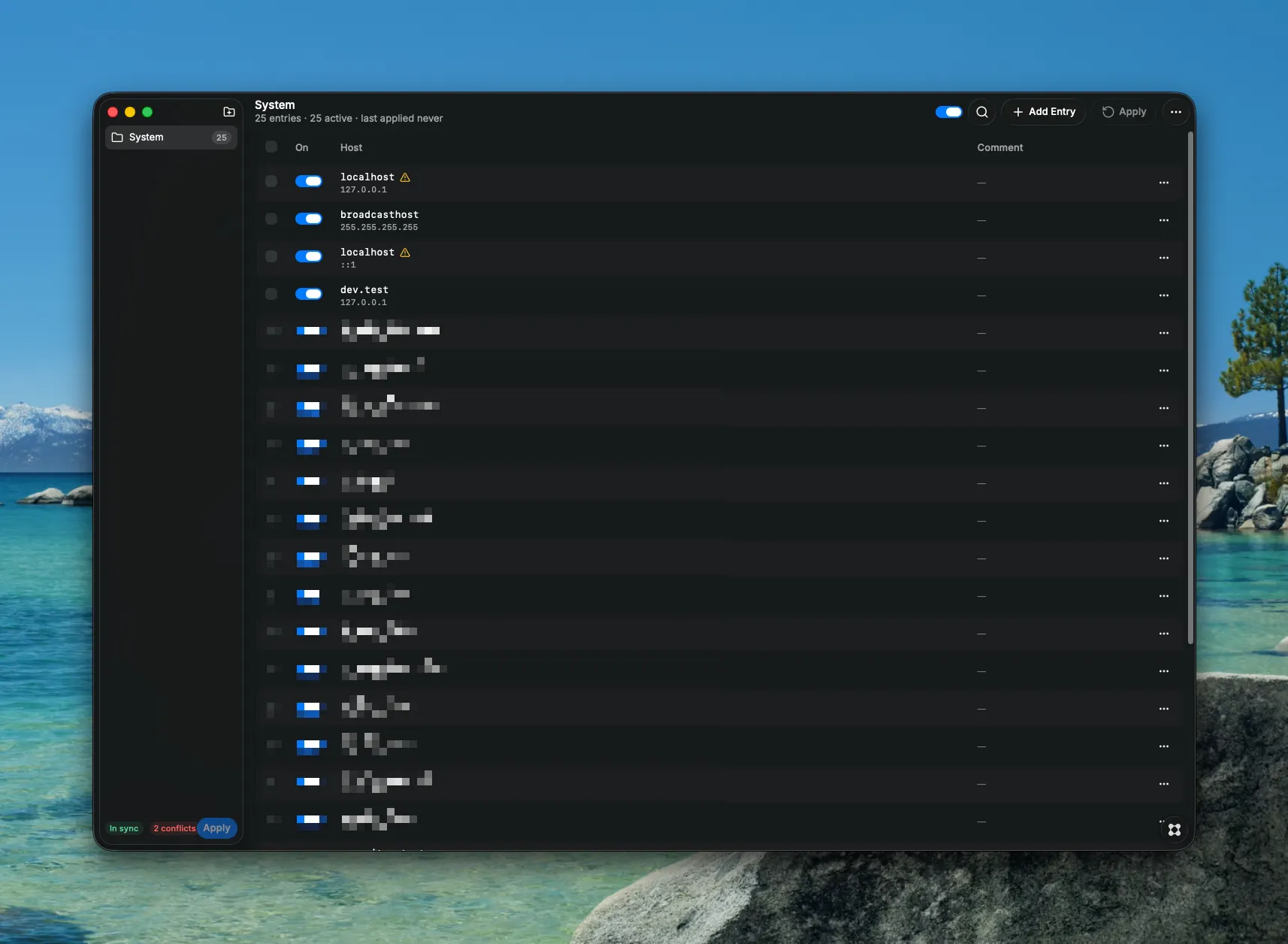The height and width of the screenshot is (944, 1288).
Task: Check the checkbox for localhost ::1 row
Action: click(x=271, y=256)
